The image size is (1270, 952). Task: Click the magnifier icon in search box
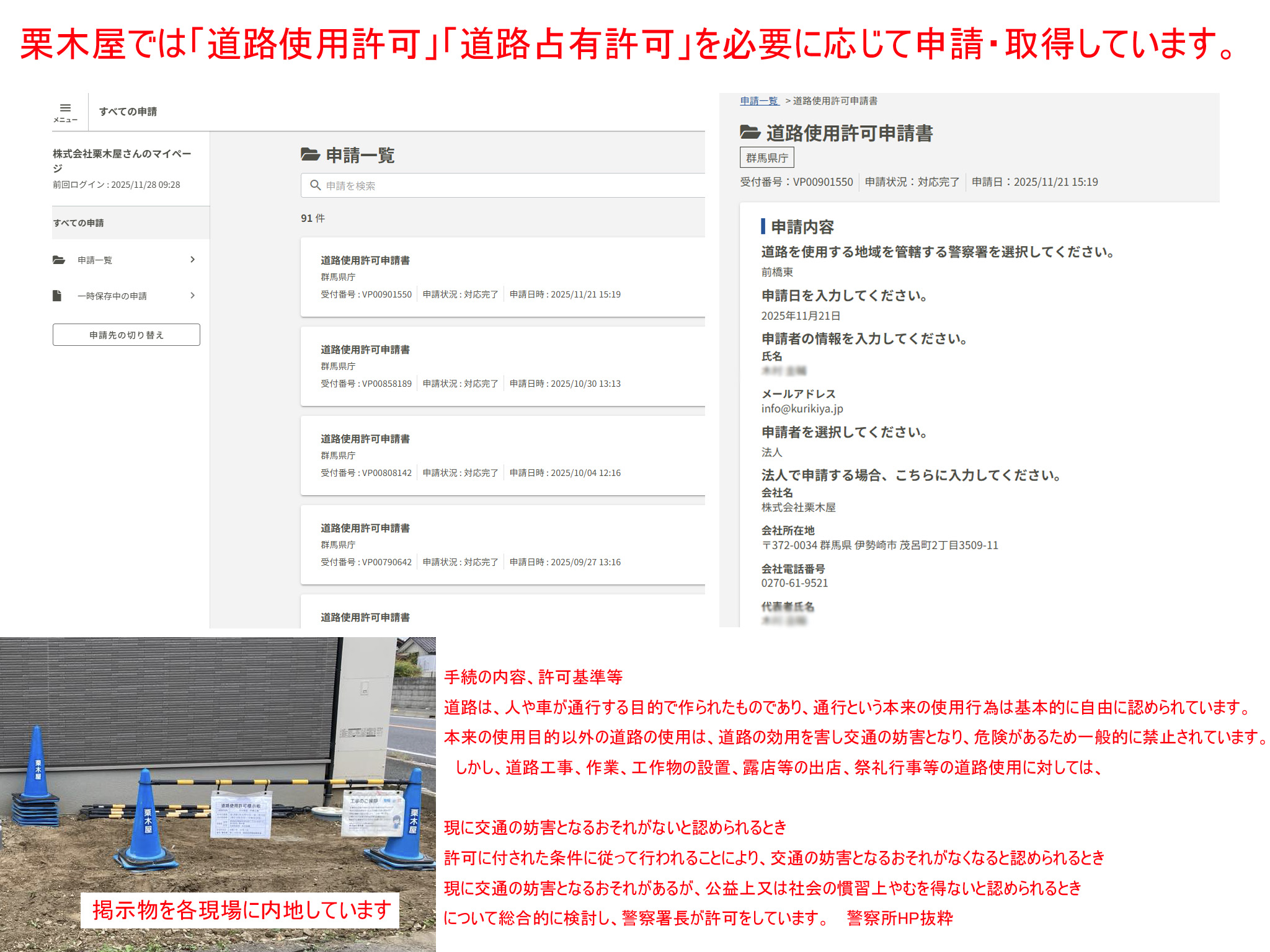(315, 185)
